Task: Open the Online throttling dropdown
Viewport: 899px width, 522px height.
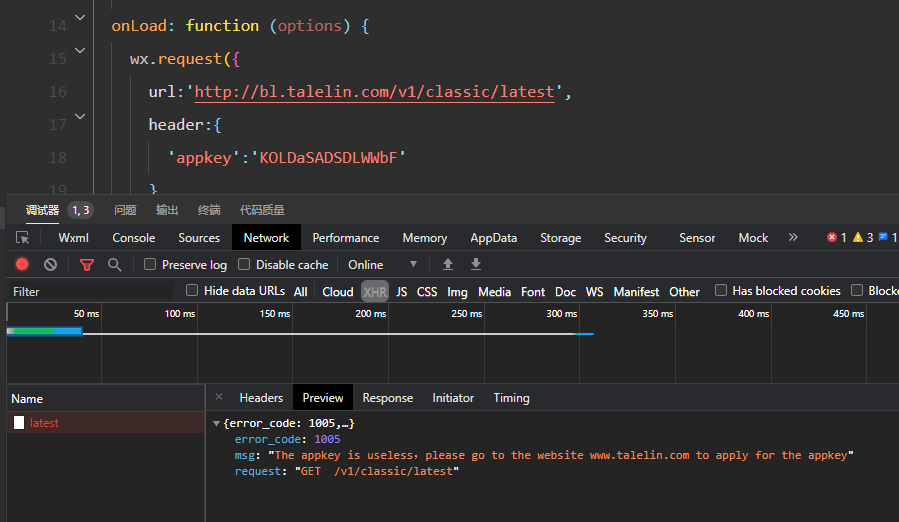Action: click(x=382, y=265)
